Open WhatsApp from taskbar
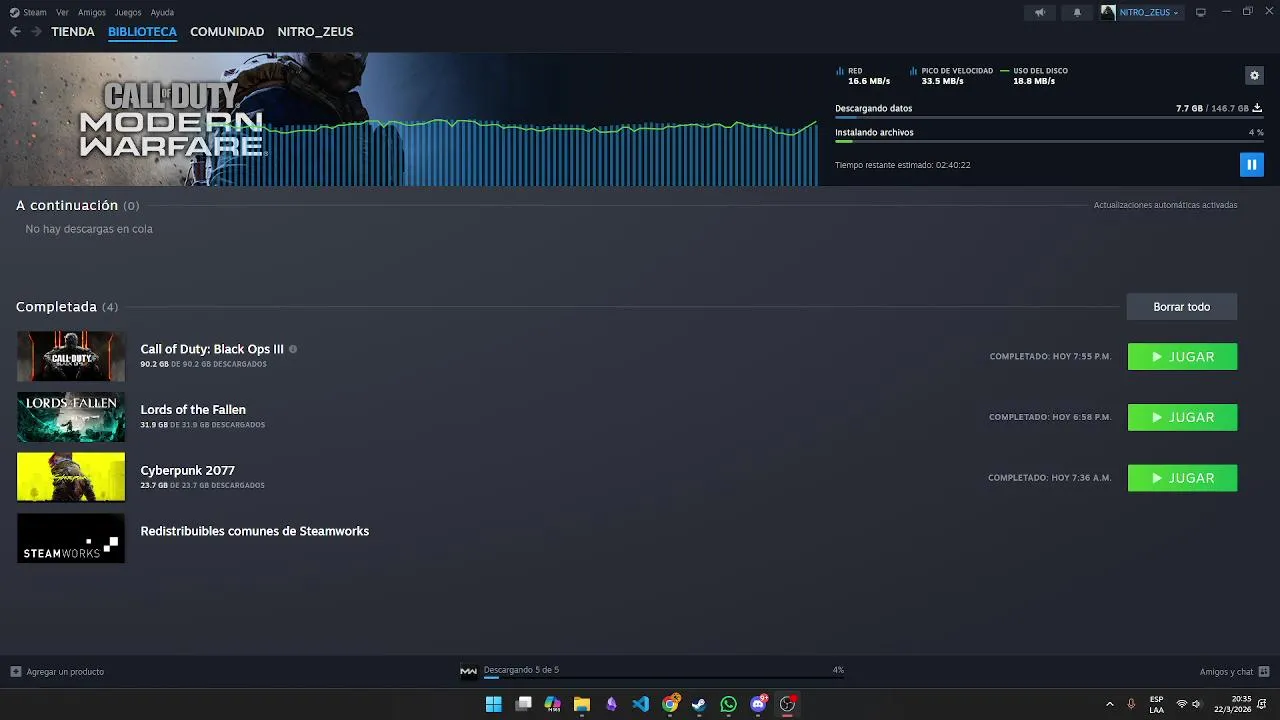This screenshot has height=720, width=1280. pos(729,704)
